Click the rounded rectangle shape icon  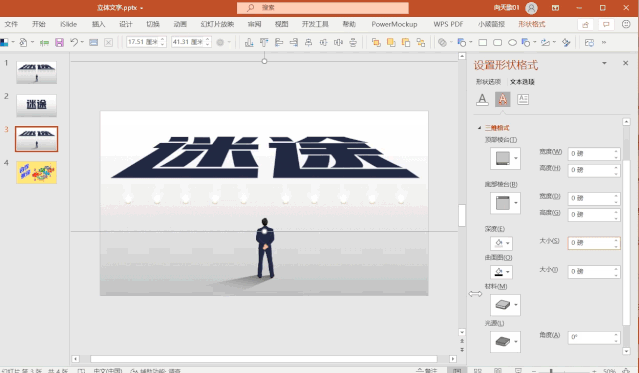[497, 42]
